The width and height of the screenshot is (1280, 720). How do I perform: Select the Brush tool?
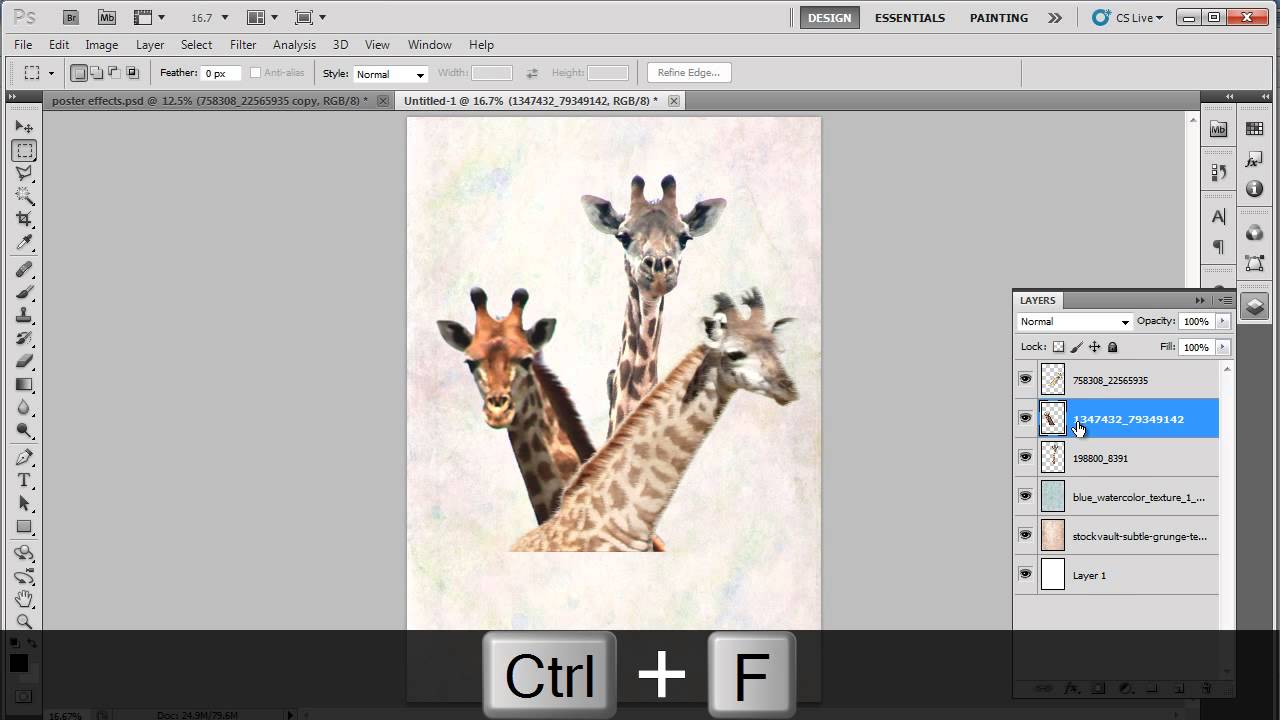tap(25, 293)
